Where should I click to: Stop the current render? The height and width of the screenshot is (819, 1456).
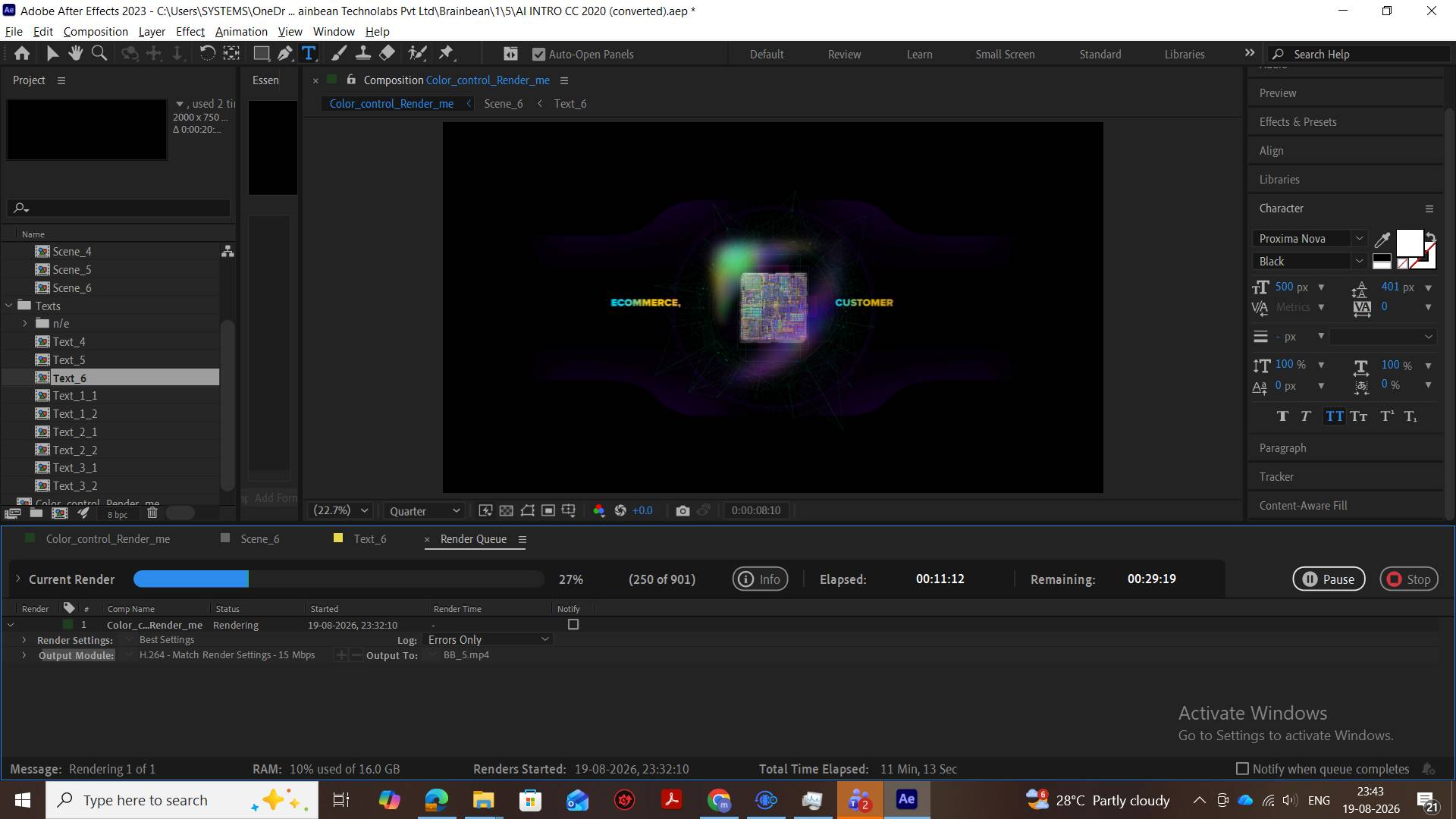(1408, 579)
